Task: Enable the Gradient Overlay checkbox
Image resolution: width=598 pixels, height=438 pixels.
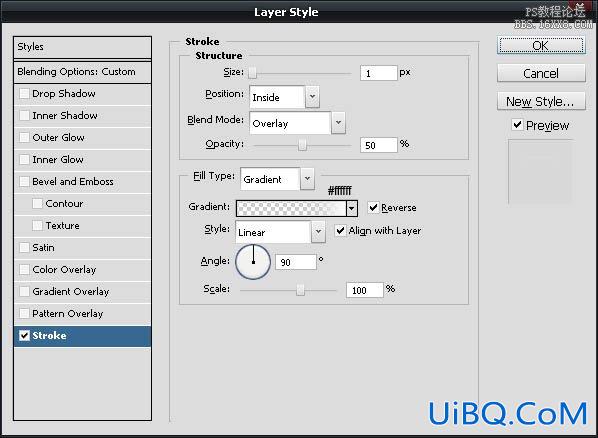Action: [24, 291]
